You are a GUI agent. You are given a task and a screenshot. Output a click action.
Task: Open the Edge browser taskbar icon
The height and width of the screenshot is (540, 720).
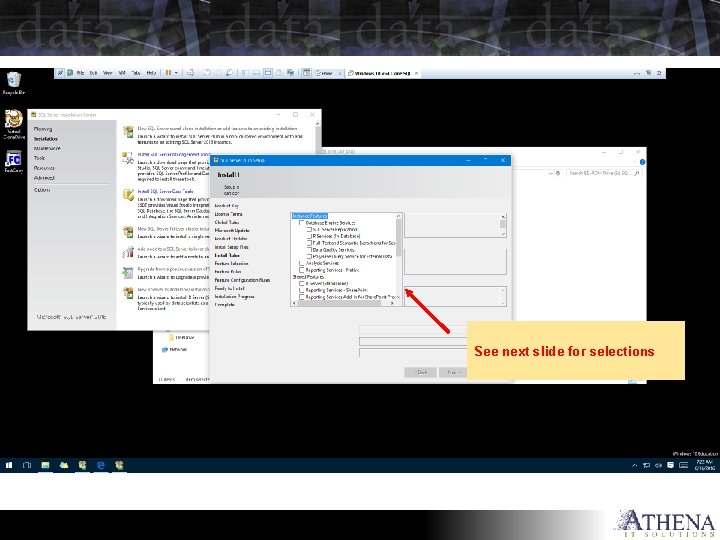click(x=101, y=465)
